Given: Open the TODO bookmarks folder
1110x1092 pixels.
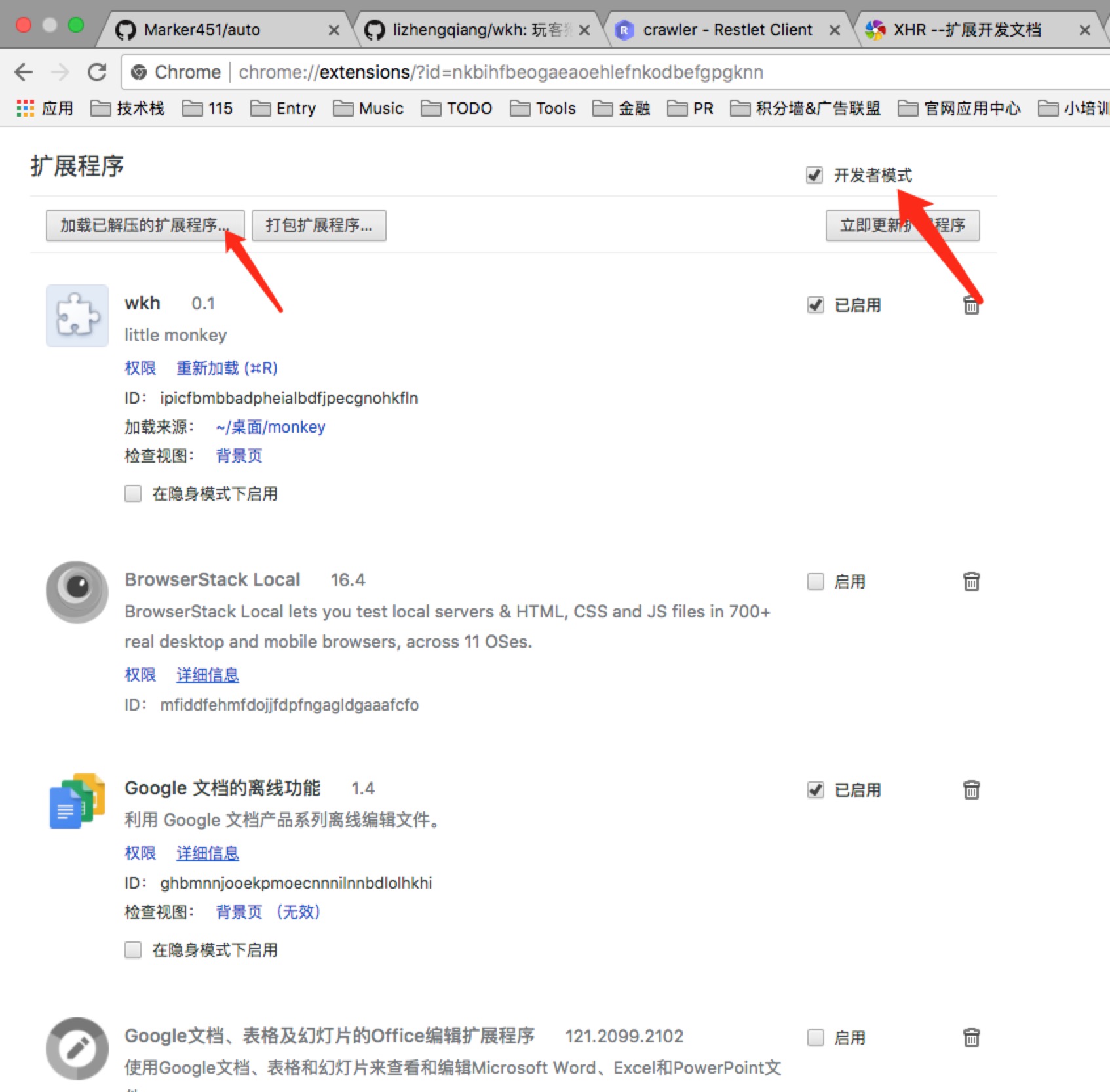Looking at the screenshot, I should pos(457,108).
